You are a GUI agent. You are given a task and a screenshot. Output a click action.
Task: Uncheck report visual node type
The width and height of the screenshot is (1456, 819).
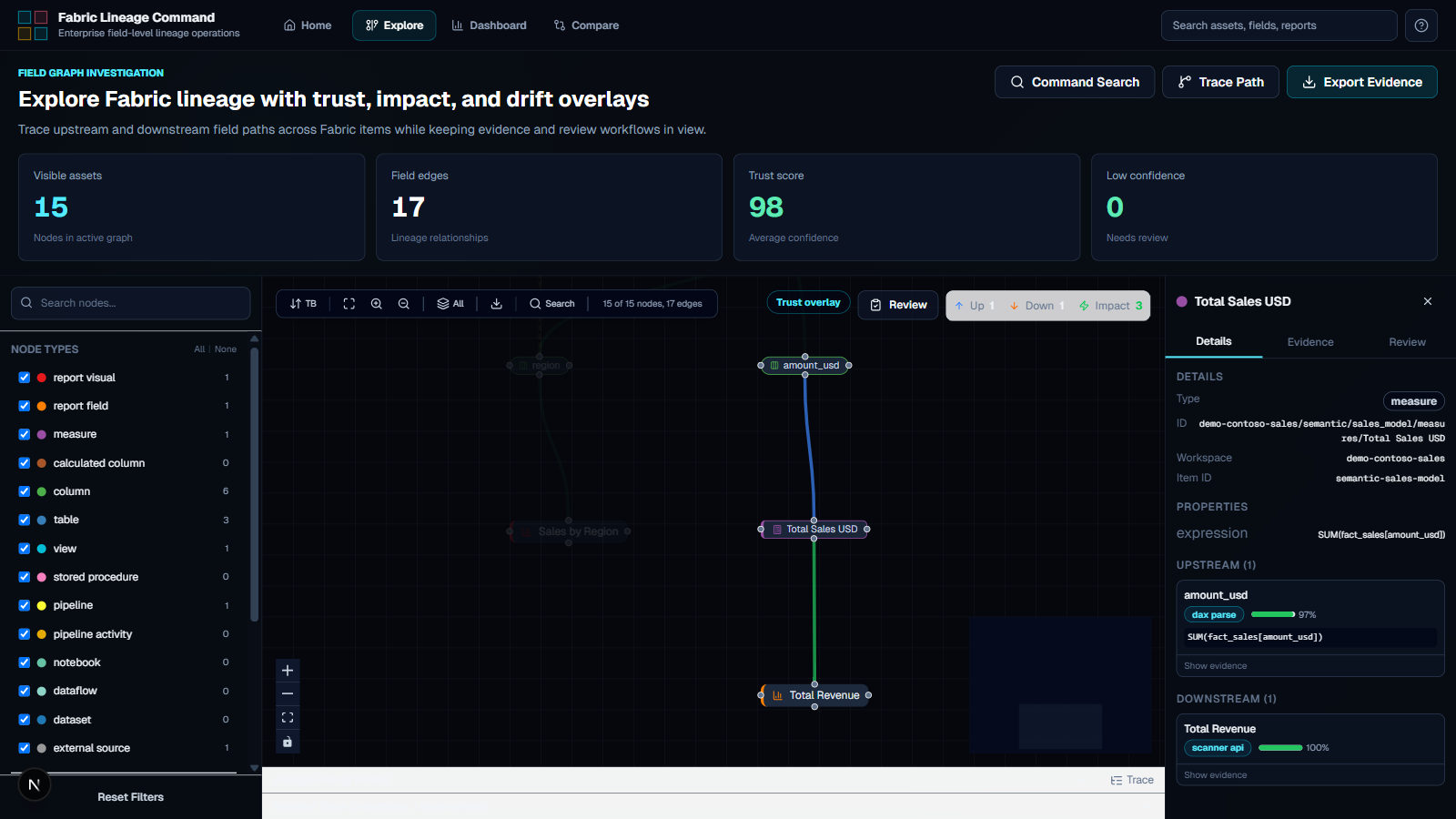(25, 378)
